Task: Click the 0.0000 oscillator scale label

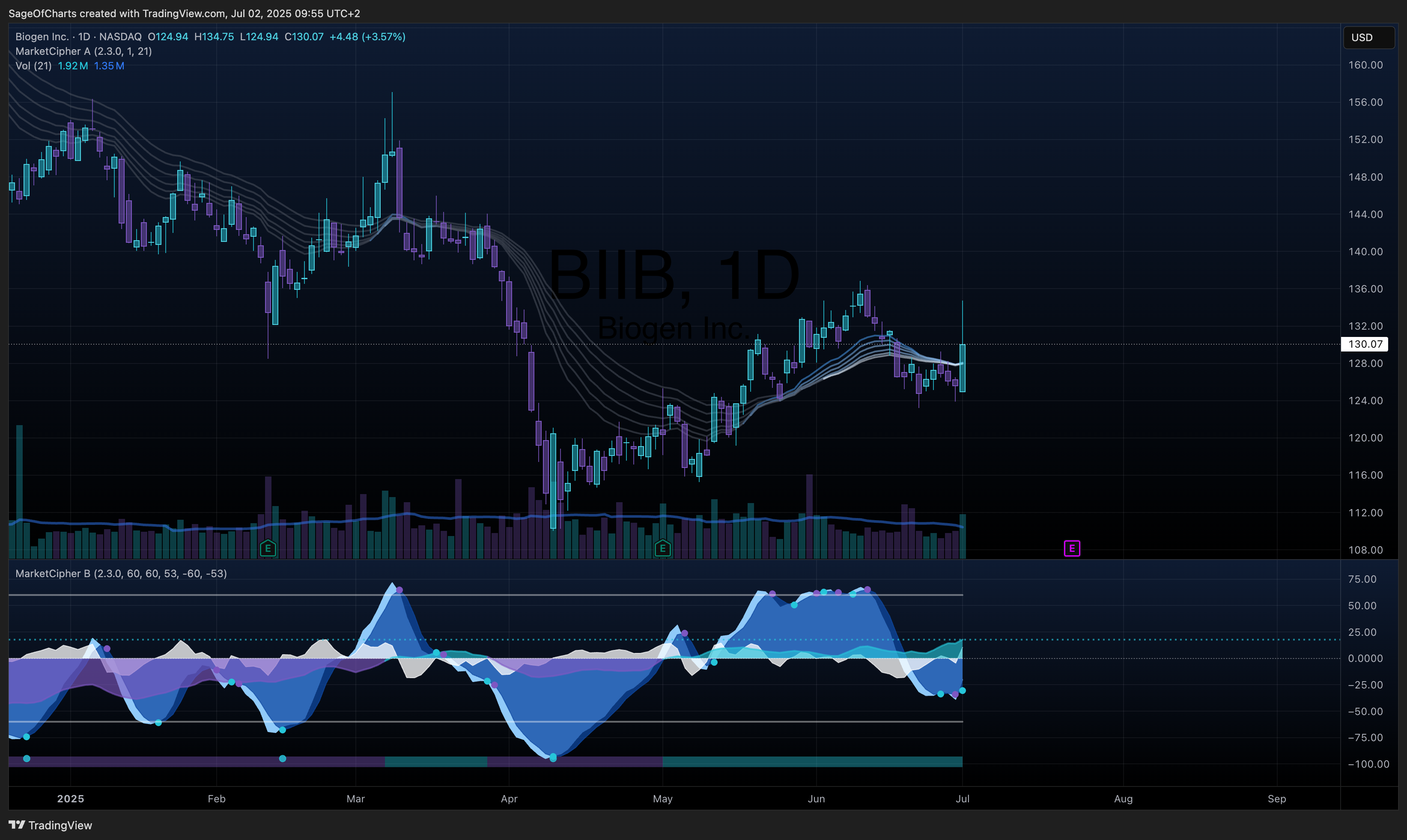Action: [1365, 658]
